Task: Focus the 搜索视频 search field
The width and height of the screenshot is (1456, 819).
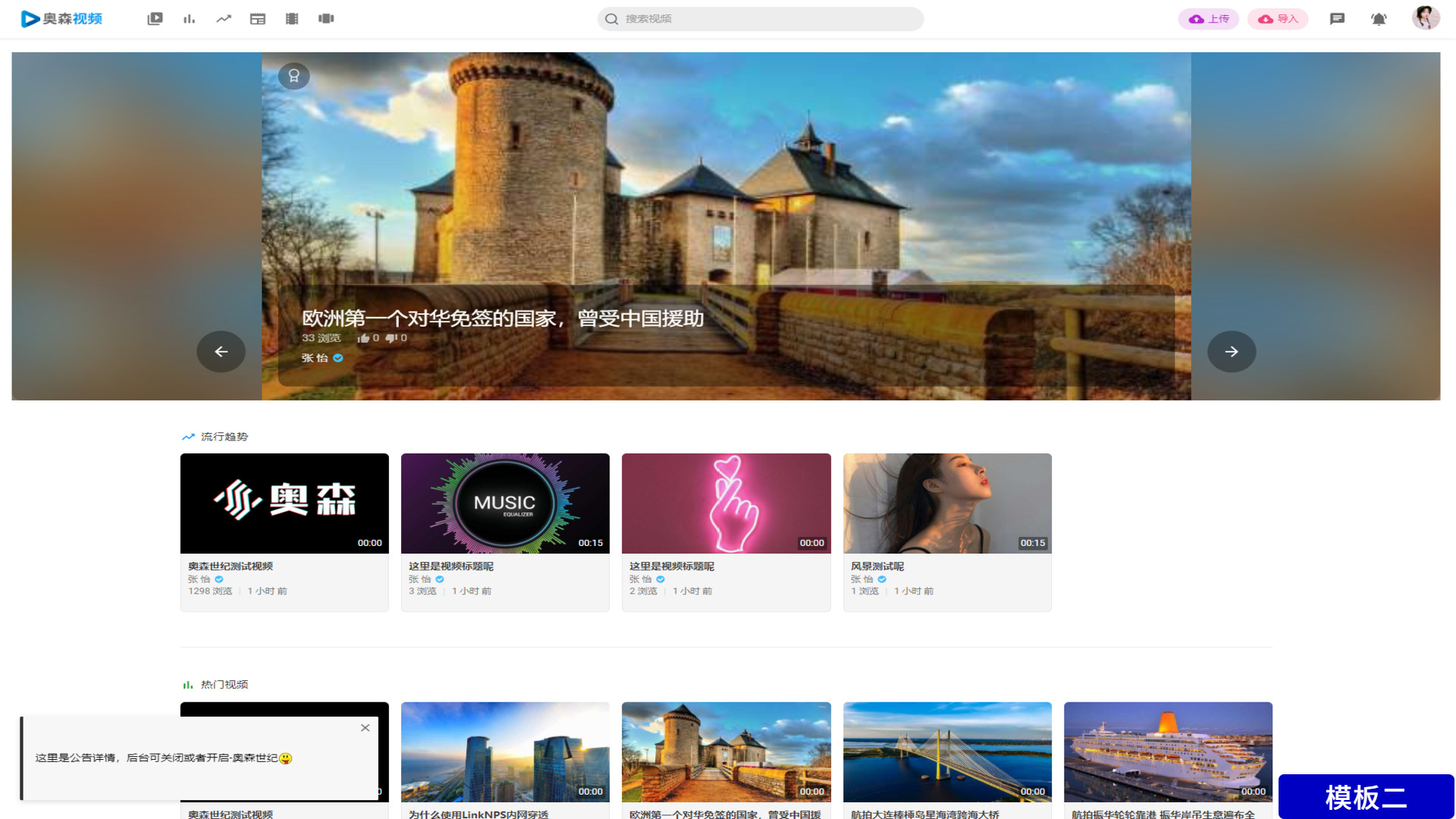Action: click(x=766, y=19)
